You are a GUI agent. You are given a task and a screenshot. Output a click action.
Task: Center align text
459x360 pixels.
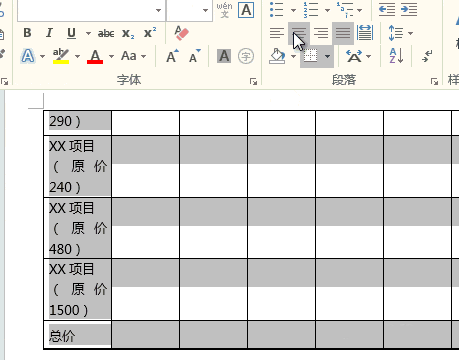(299, 33)
